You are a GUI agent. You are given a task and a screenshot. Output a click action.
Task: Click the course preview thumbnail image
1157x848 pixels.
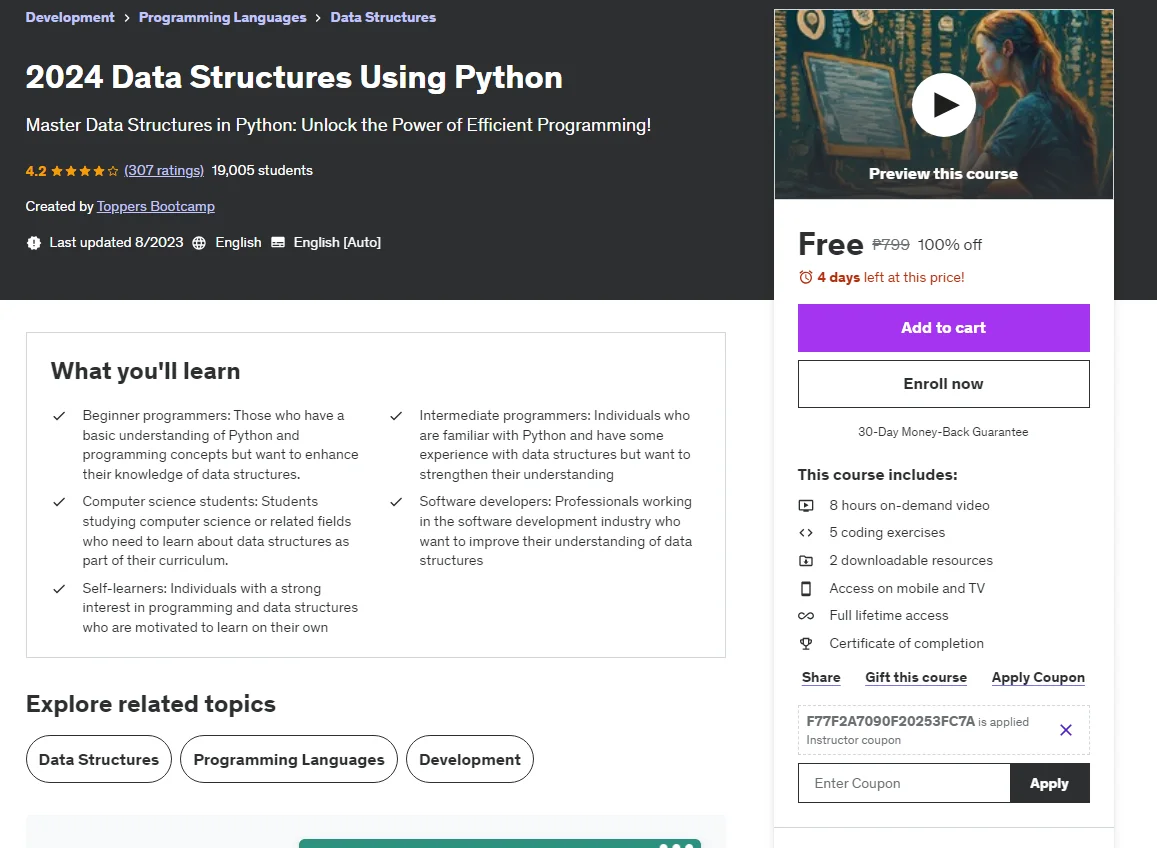point(943,104)
